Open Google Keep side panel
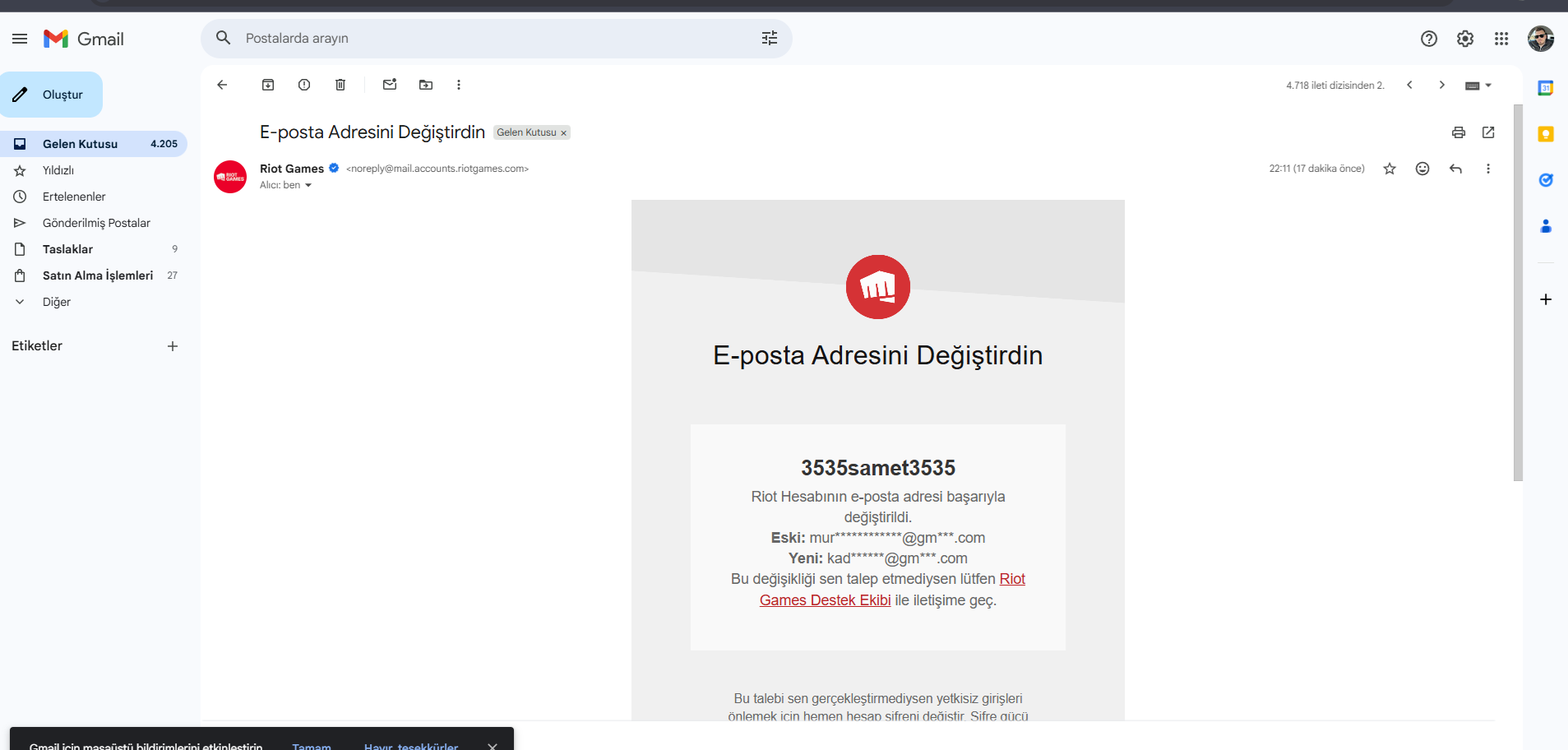Viewport: 1568px width, 750px height. 1546,134
